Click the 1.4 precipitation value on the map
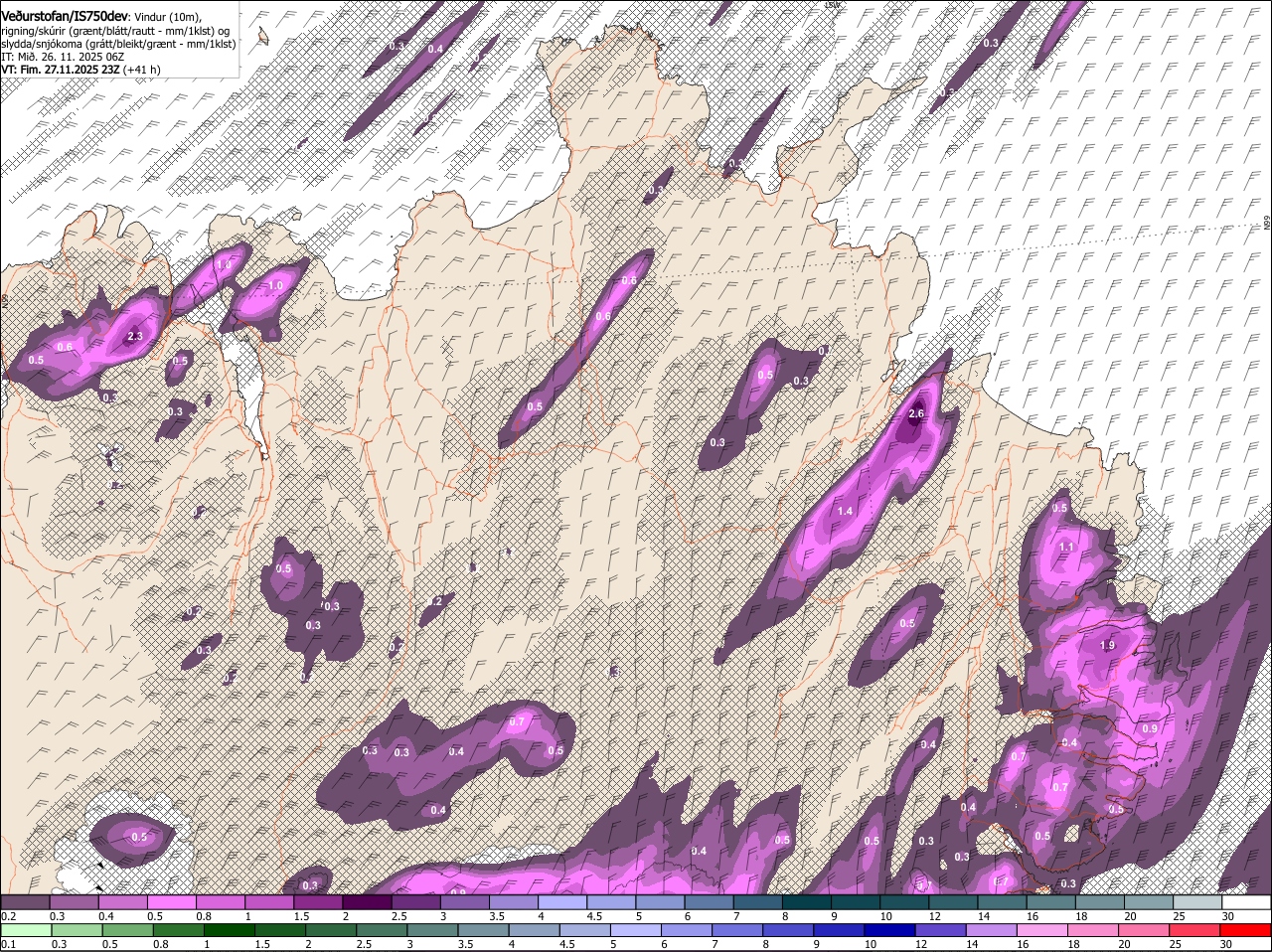This screenshot has width=1272, height=952. point(846,511)
